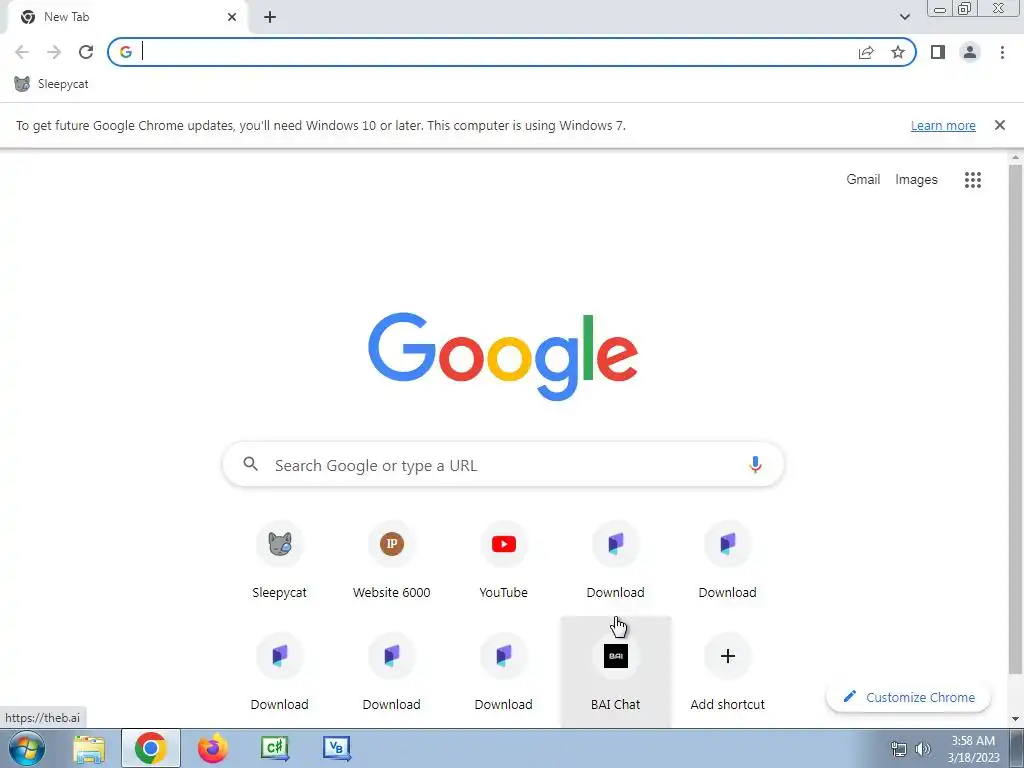Viewport: 1024px width, 768px height.
Task: Open Windows Explorer from taskbar
Action: (x=89, y=748)
